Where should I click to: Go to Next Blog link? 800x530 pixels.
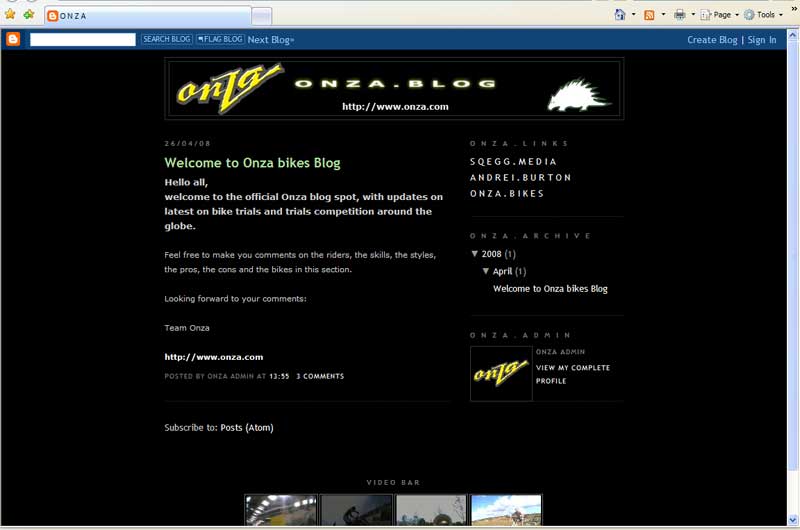click(271, 40)
